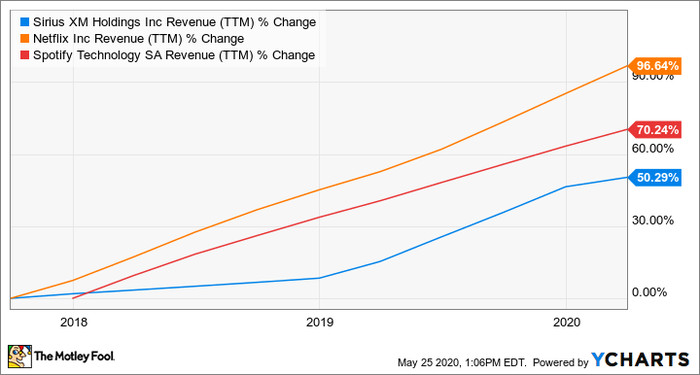Viewport: 700px width, 375px height.
Task: Click the YCHARTS logo
Action: pyautogui.click(x=641, y=360)
